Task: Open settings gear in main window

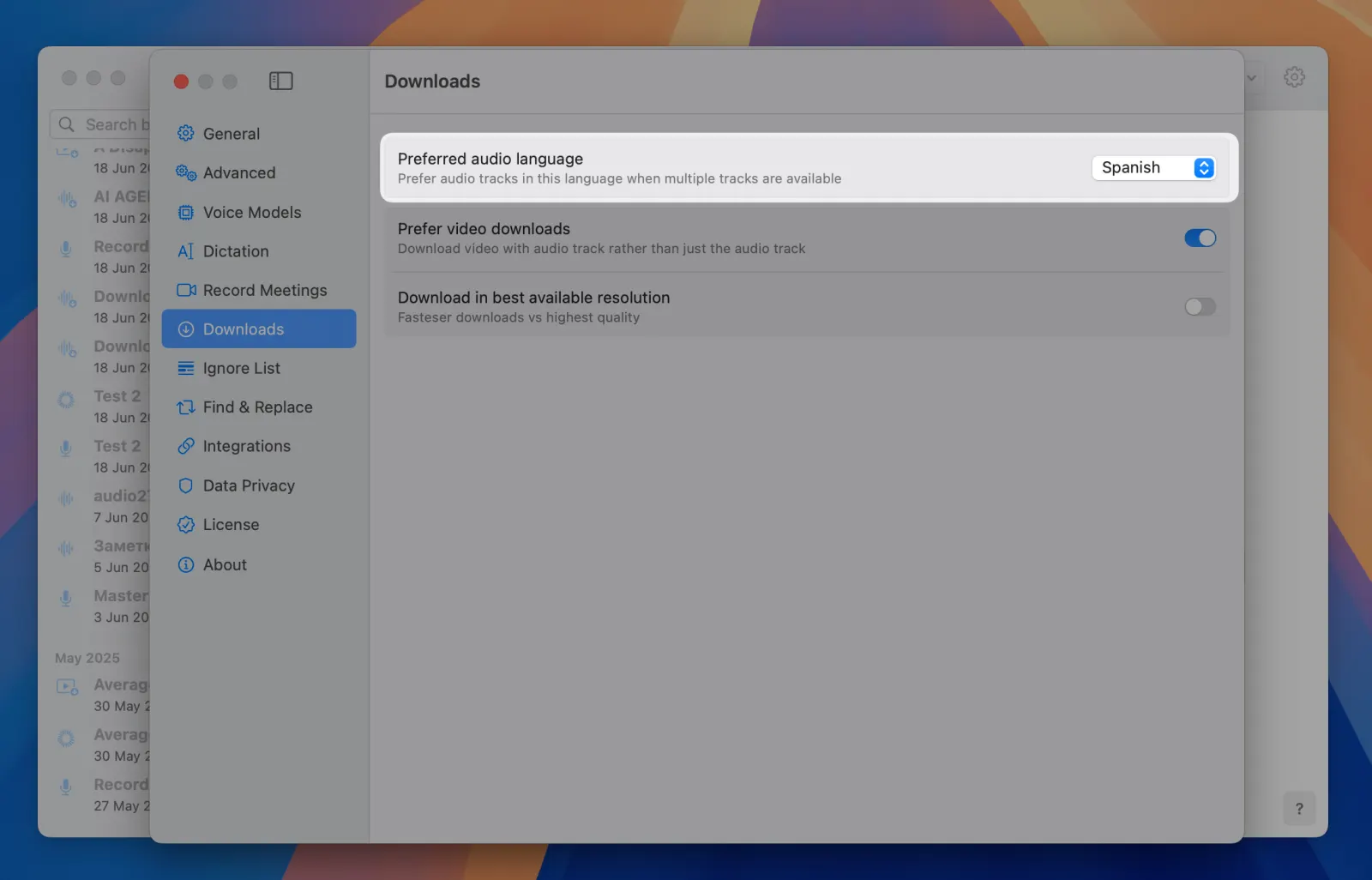Action: [x=1294, y=77]
